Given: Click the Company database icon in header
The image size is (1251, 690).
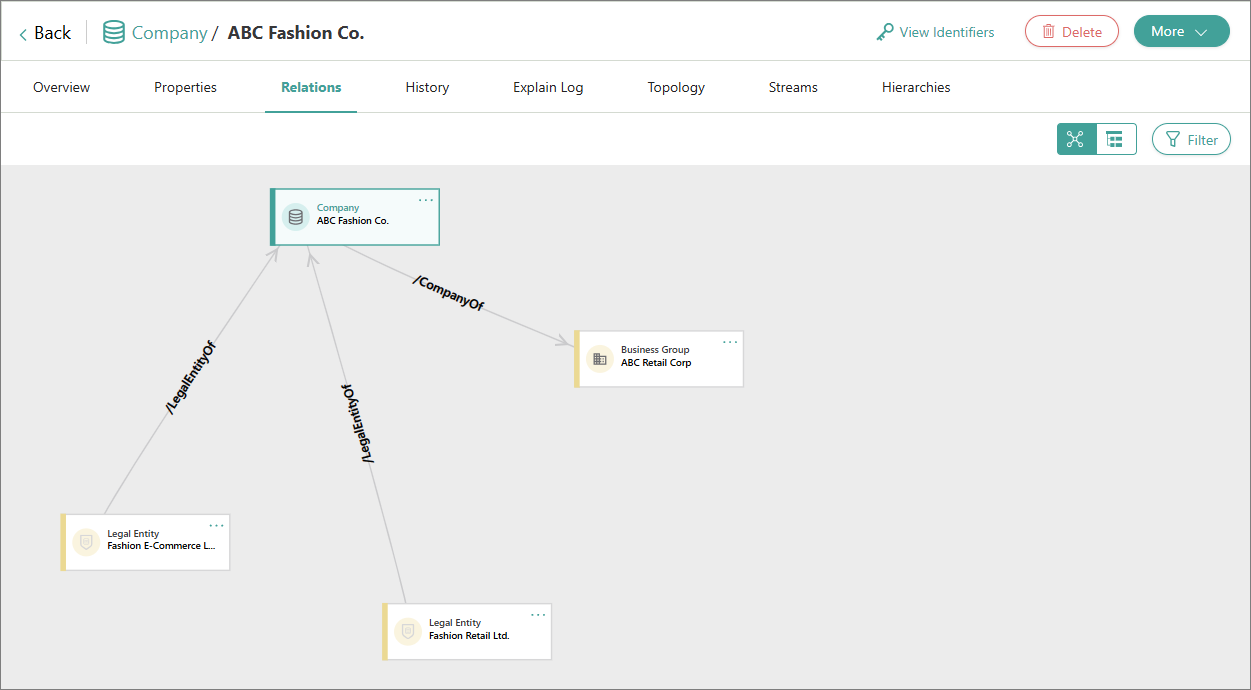Looking at the screenshot, I should point(114,33).
